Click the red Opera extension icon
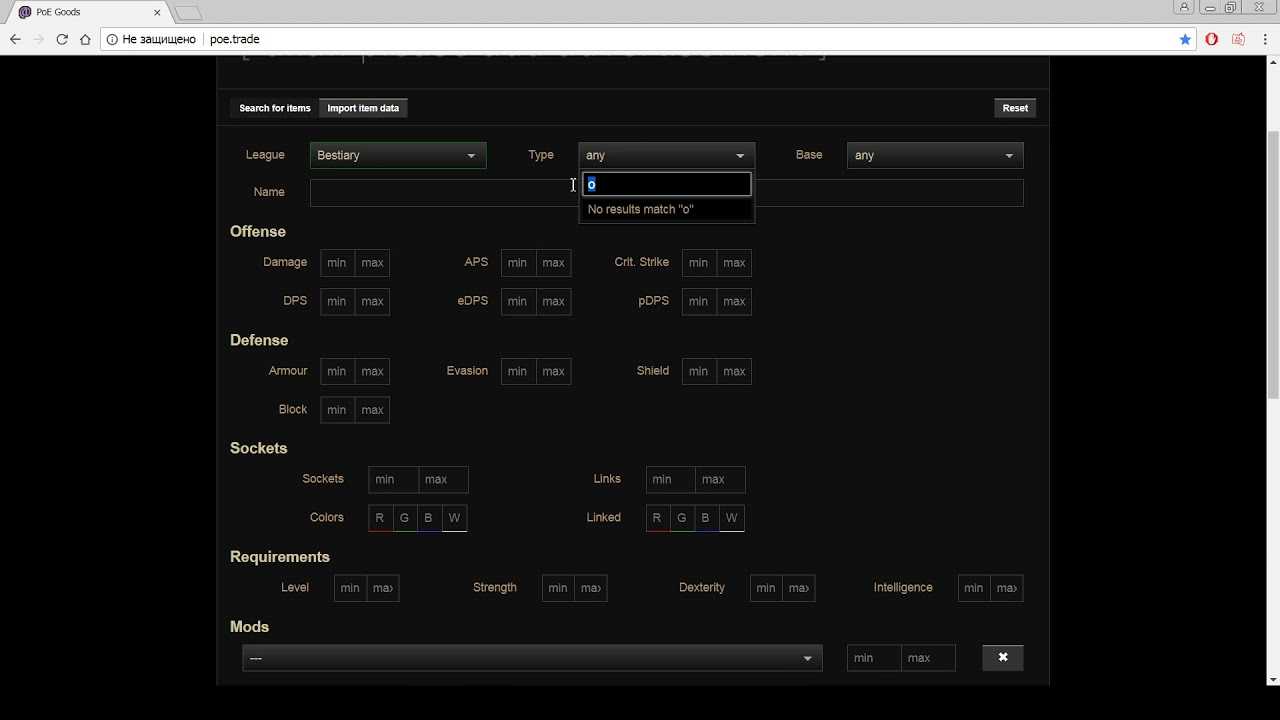Viewport: 1280px width, 720px height. [1211, 39]
